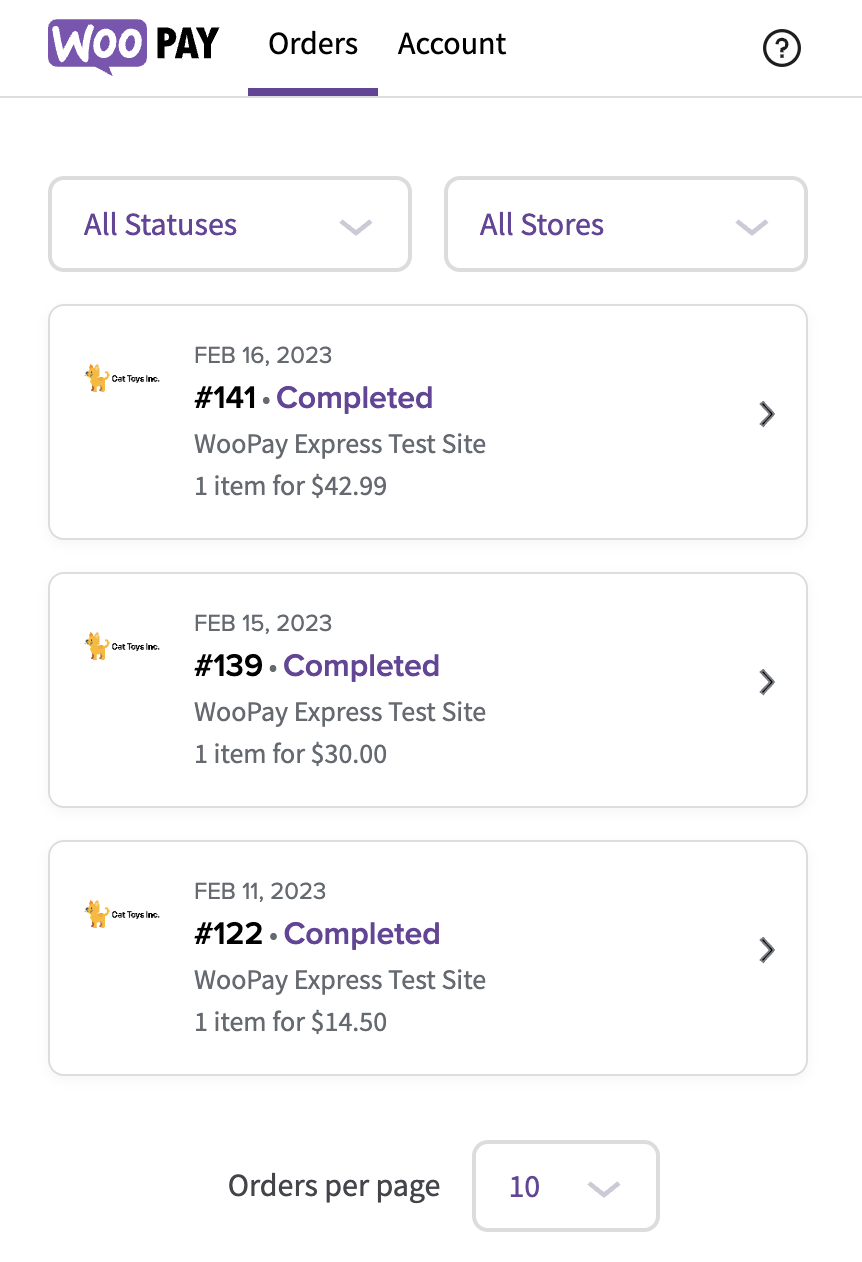Open order #139 using its right chevron
Screen dimensions: 862x1262
767,682
